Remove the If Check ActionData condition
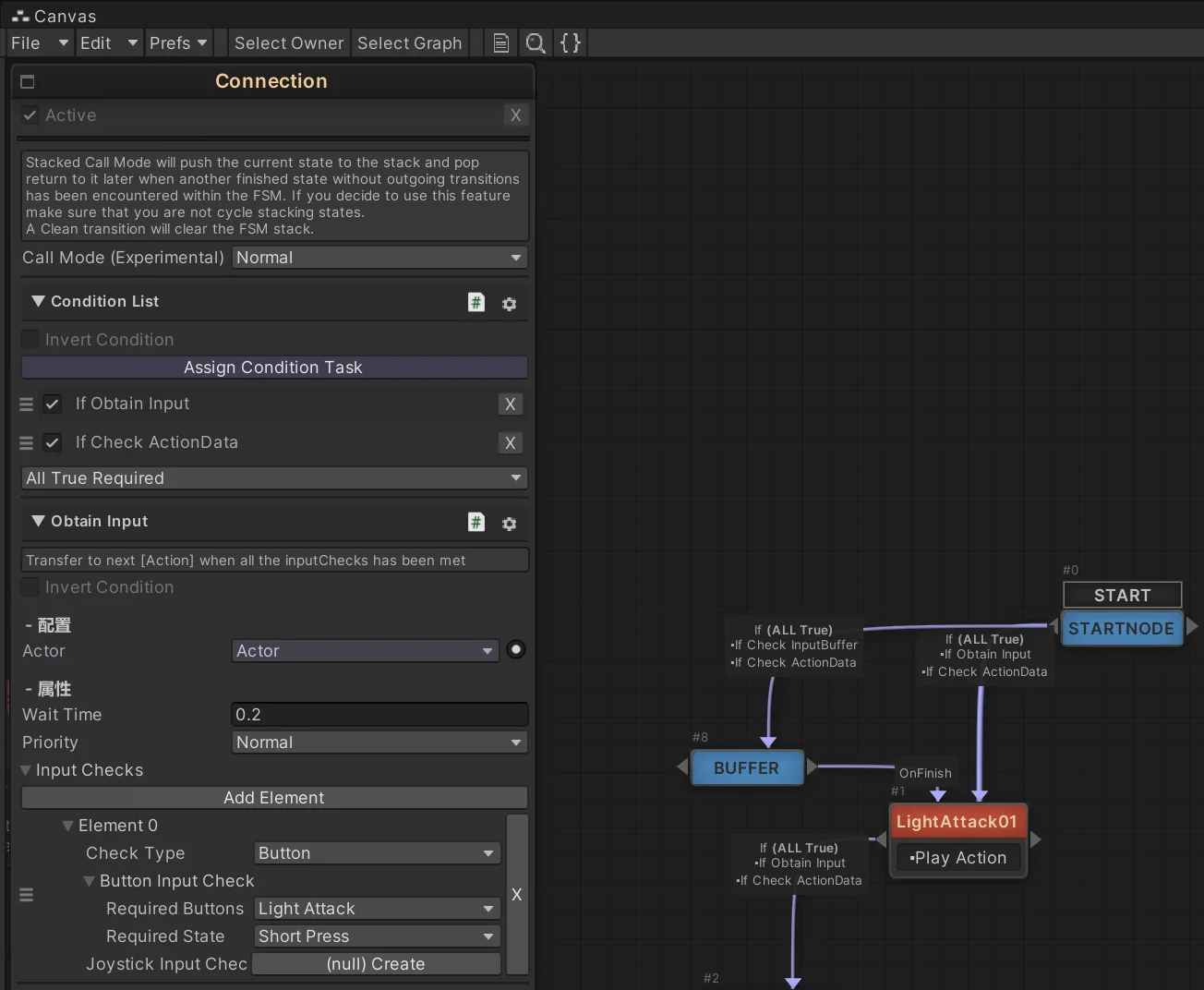The height and width of the screenshot is (990, 1204). tap(510, 443)
